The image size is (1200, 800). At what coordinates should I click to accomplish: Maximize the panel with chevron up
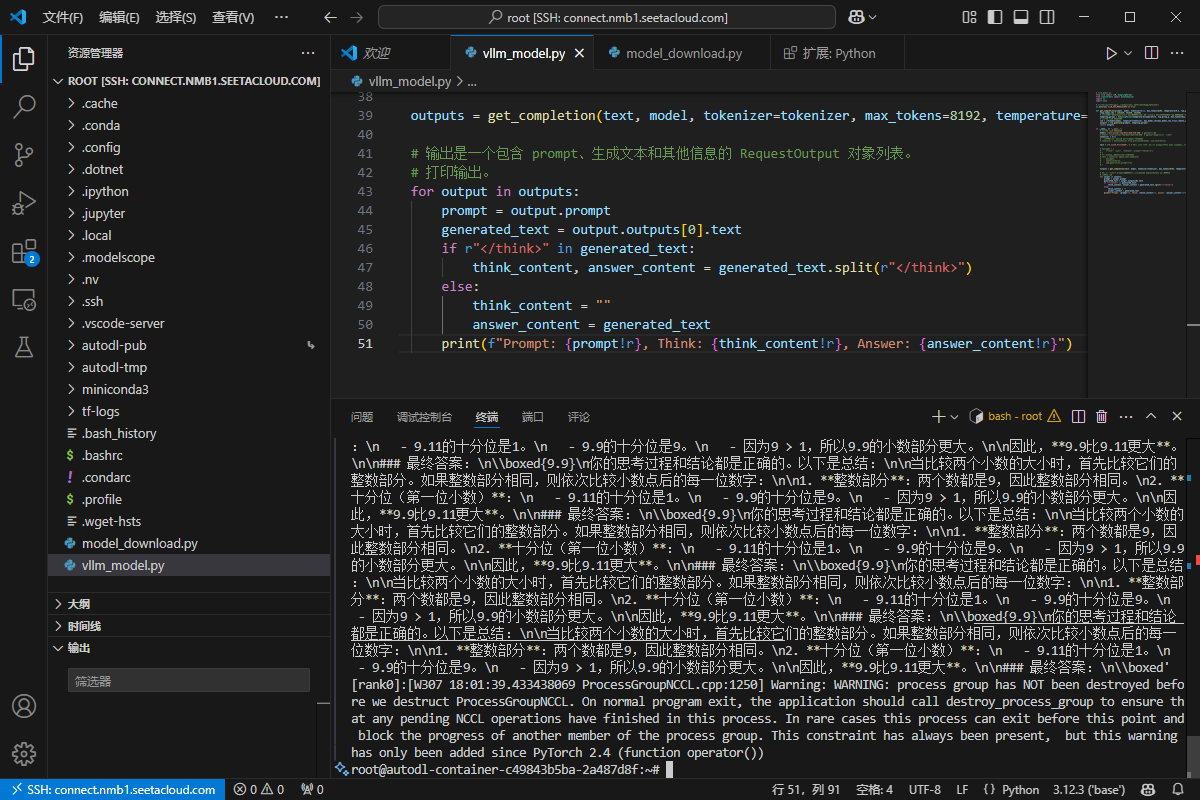(1151, 416)
